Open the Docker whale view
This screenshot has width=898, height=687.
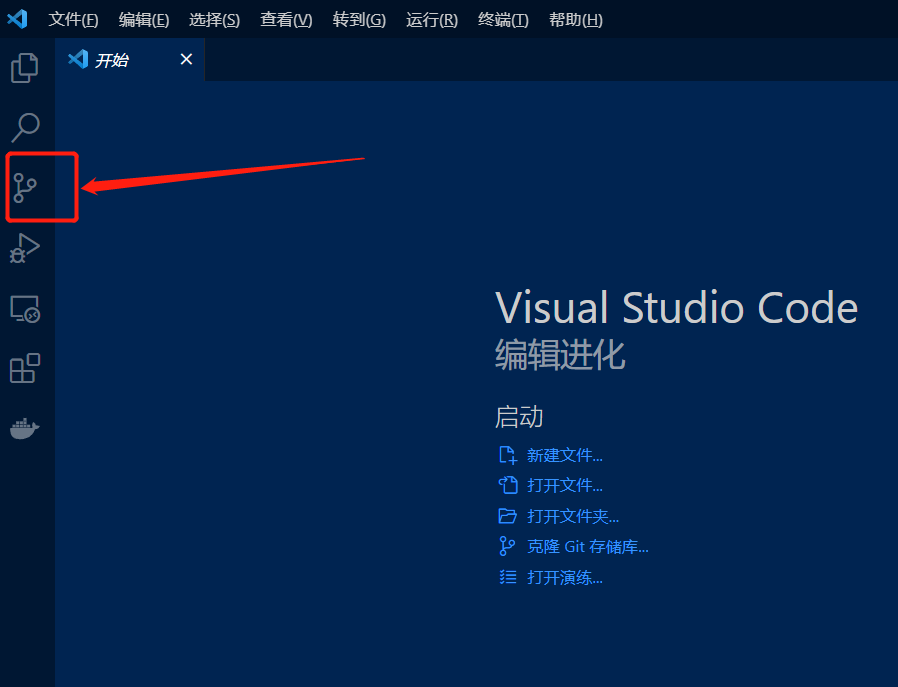point(25,428)
